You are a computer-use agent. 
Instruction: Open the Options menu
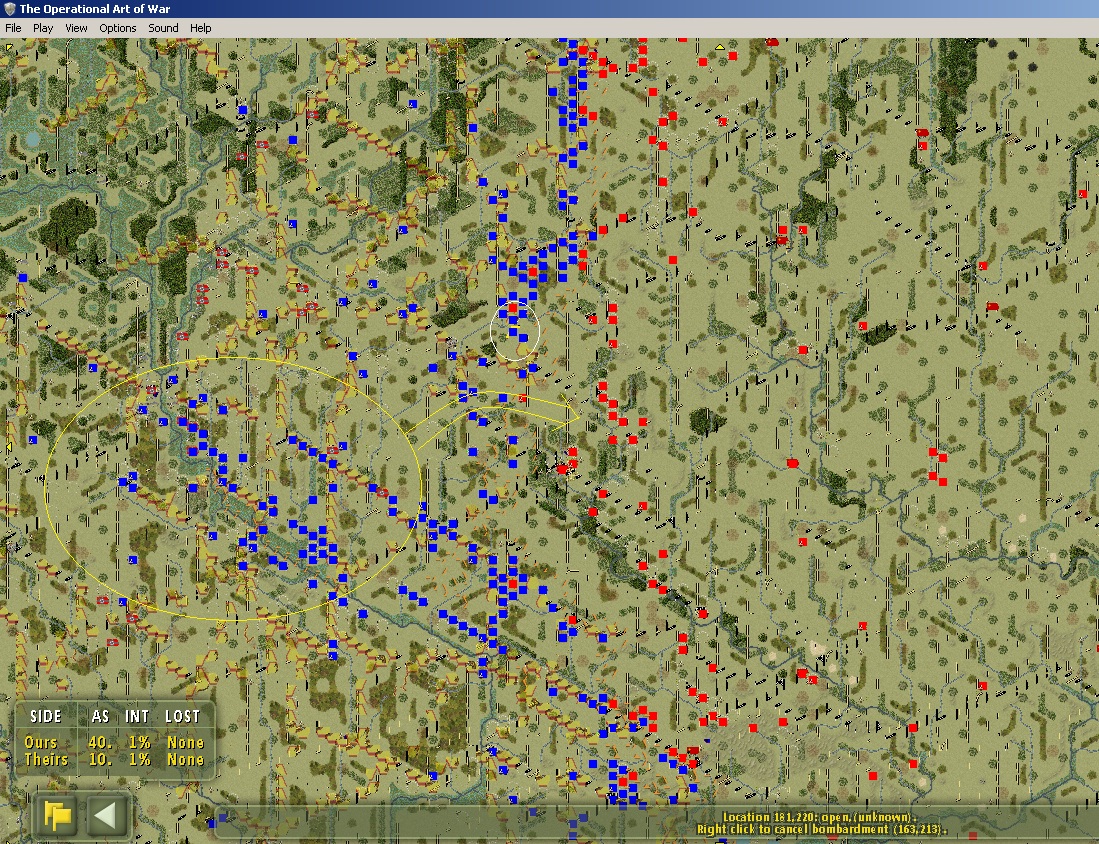tap(117, 28)
